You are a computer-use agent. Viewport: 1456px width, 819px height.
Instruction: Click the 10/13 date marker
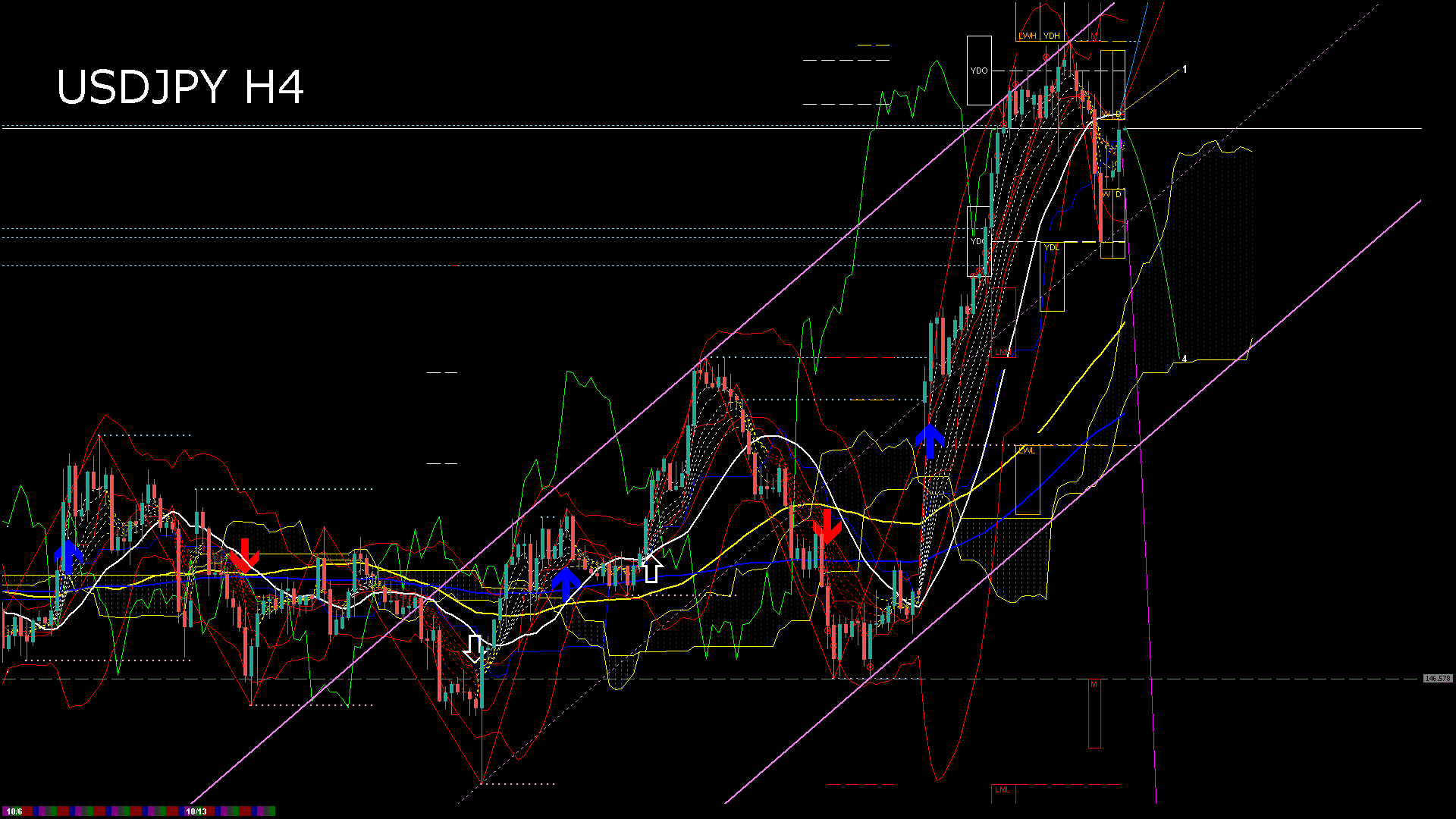click(196, 811)
